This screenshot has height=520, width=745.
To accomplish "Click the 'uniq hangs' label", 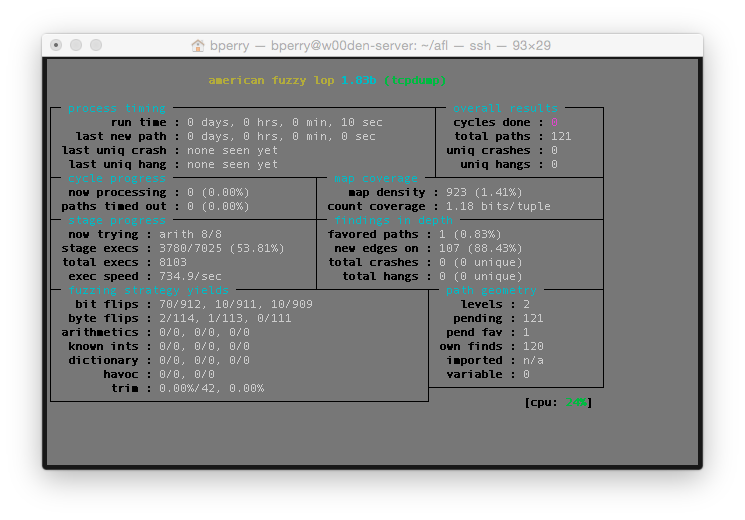I will [495, 164].
